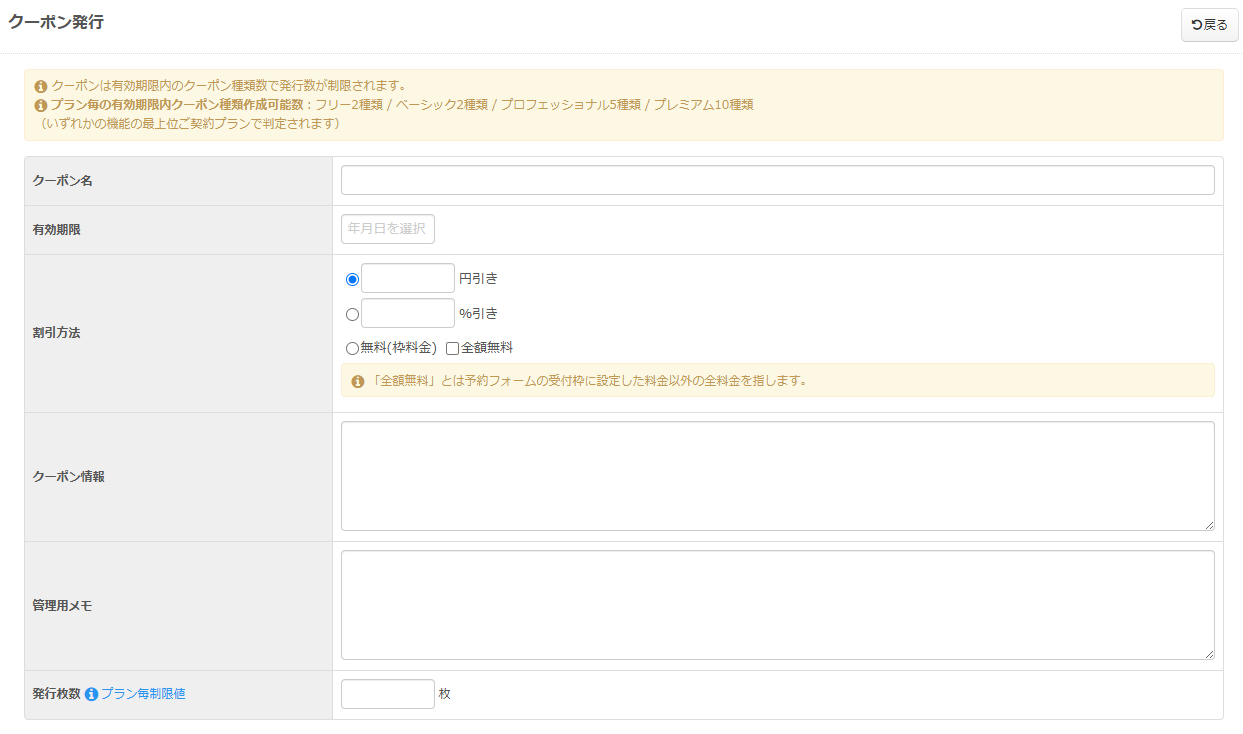This screenshot has width=1243, height=734.
Task: Focus the クーポン名 text field
Action: coord(777,180)
